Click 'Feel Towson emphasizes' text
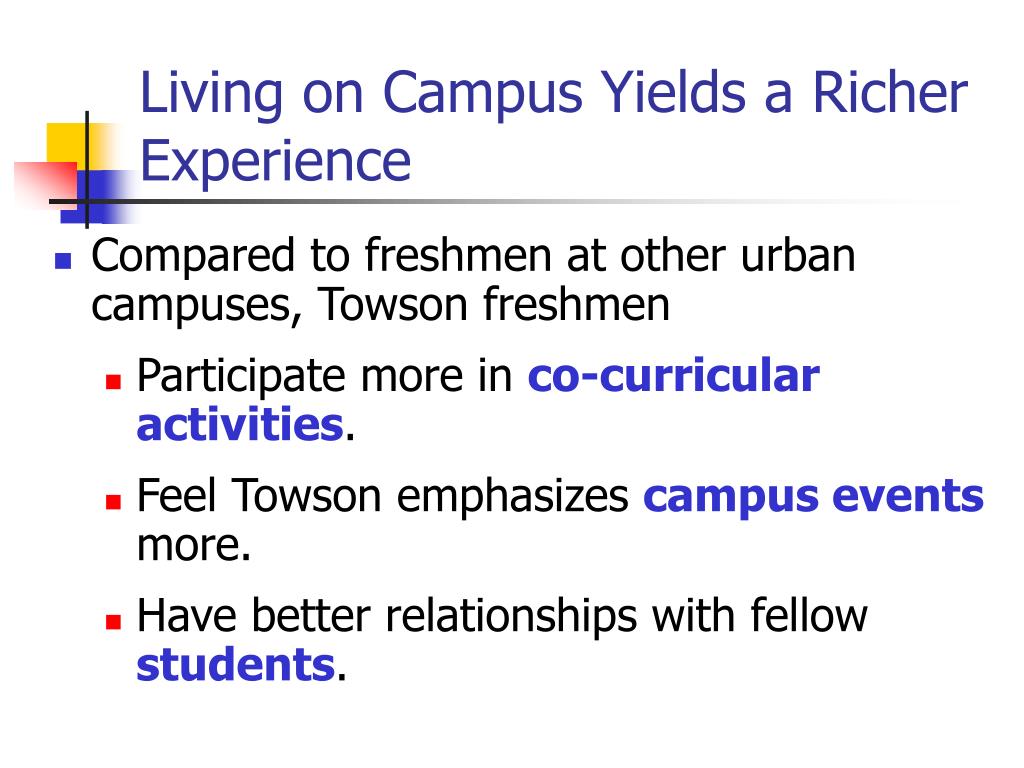 pos(383,496)
